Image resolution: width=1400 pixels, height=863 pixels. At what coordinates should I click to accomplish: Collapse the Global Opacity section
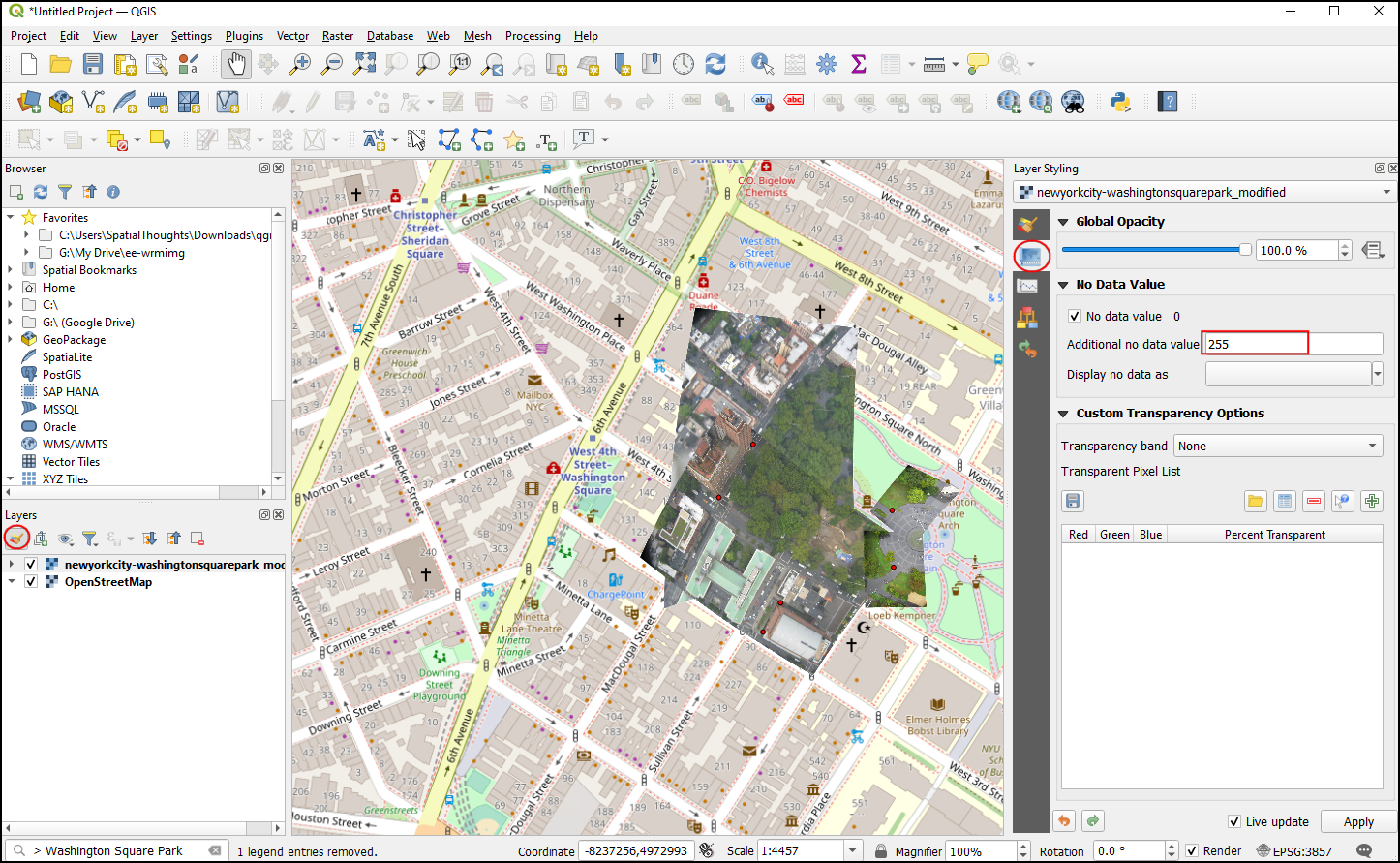click(x=1064, y=222)
